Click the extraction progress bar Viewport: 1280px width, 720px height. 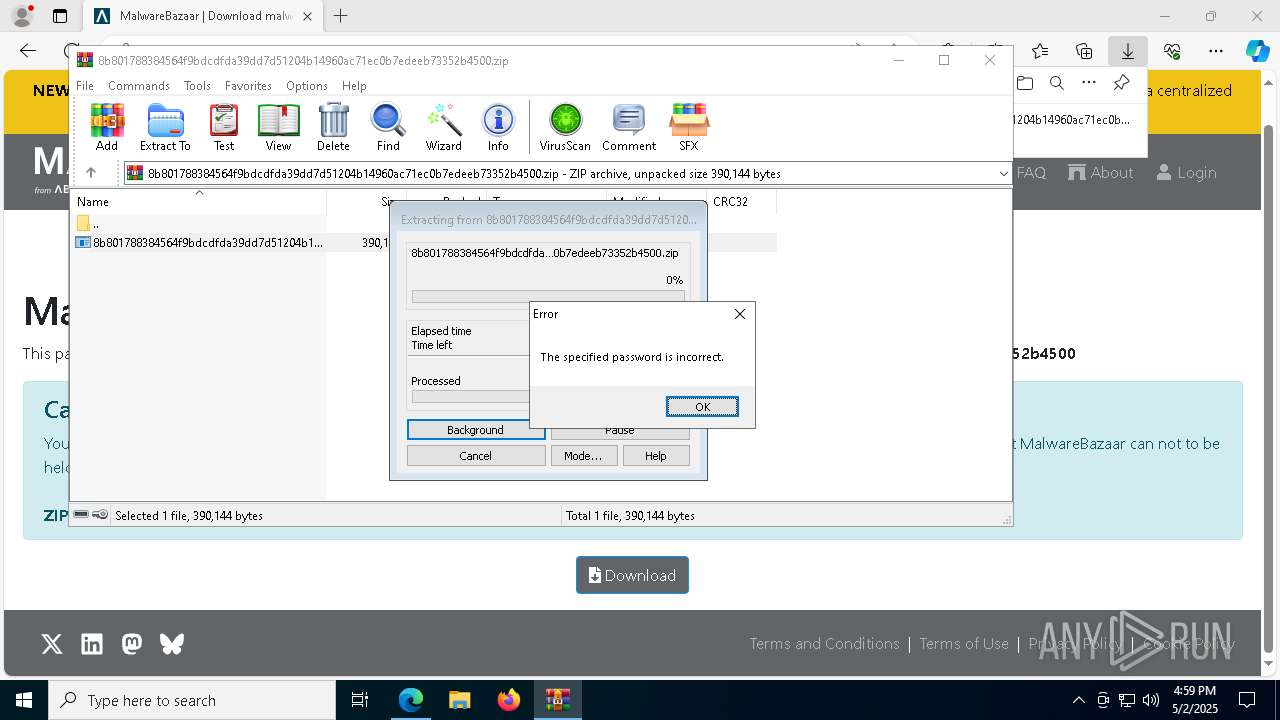coord(548,297)
